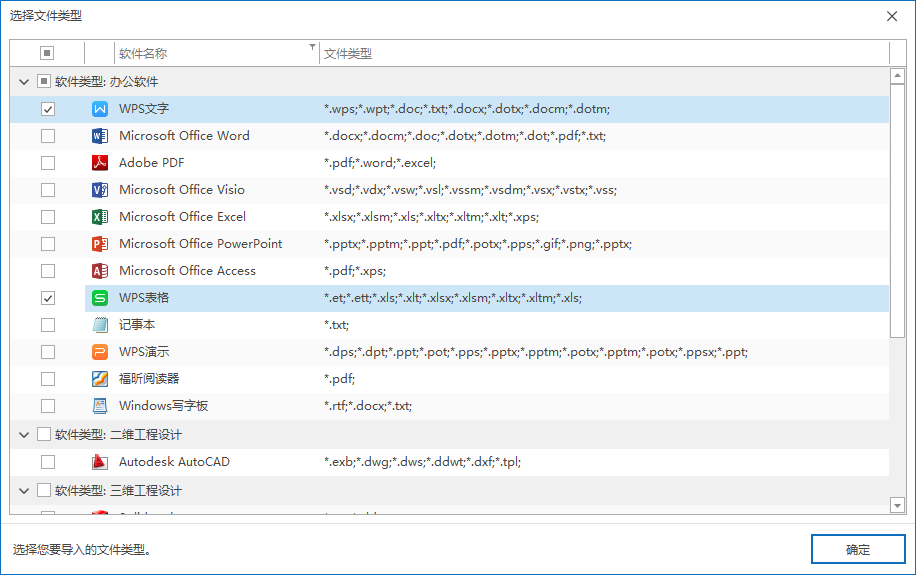
Task: Check the Microsoft Office Access checkbox
Action: pos(48,271)
